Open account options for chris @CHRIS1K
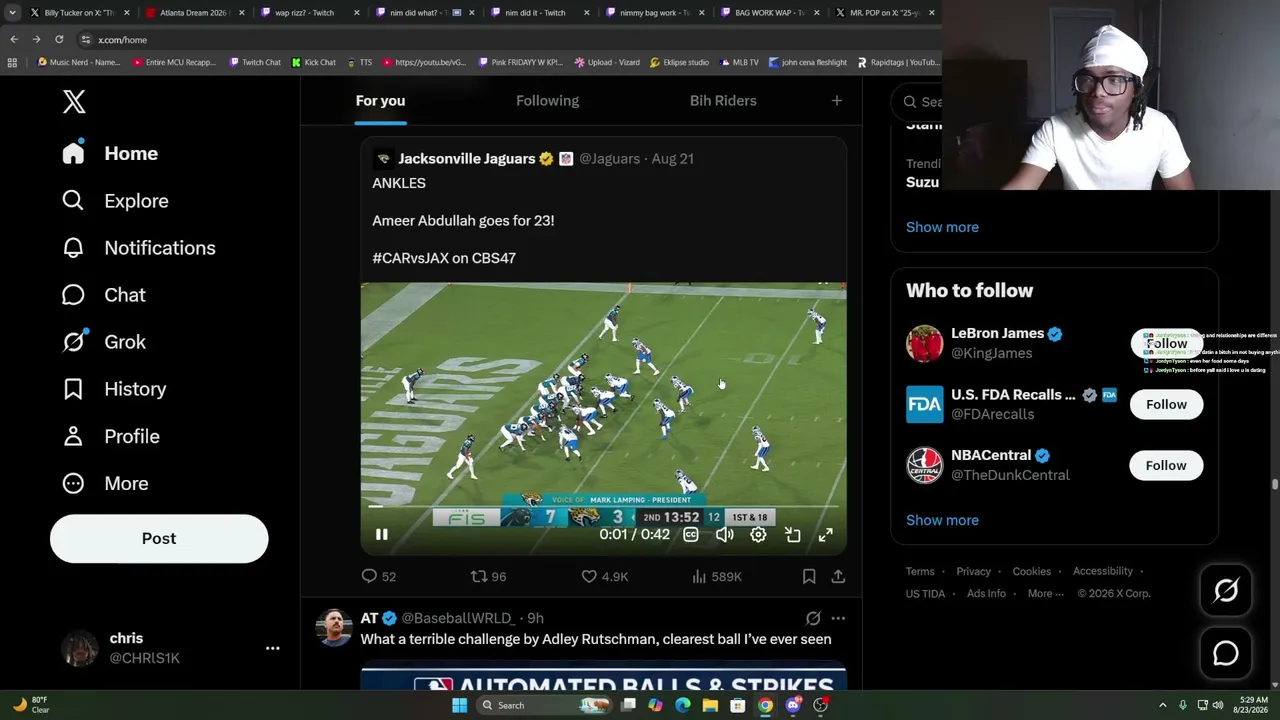This screenshot has width=1280, height=720. [272, 648]
